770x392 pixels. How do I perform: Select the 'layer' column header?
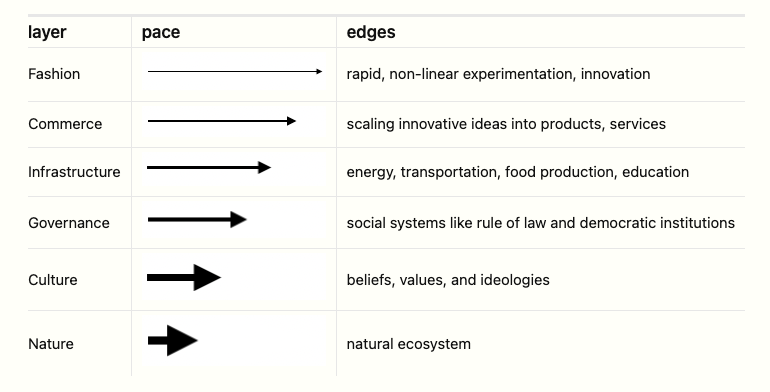(x=47, y=32)
